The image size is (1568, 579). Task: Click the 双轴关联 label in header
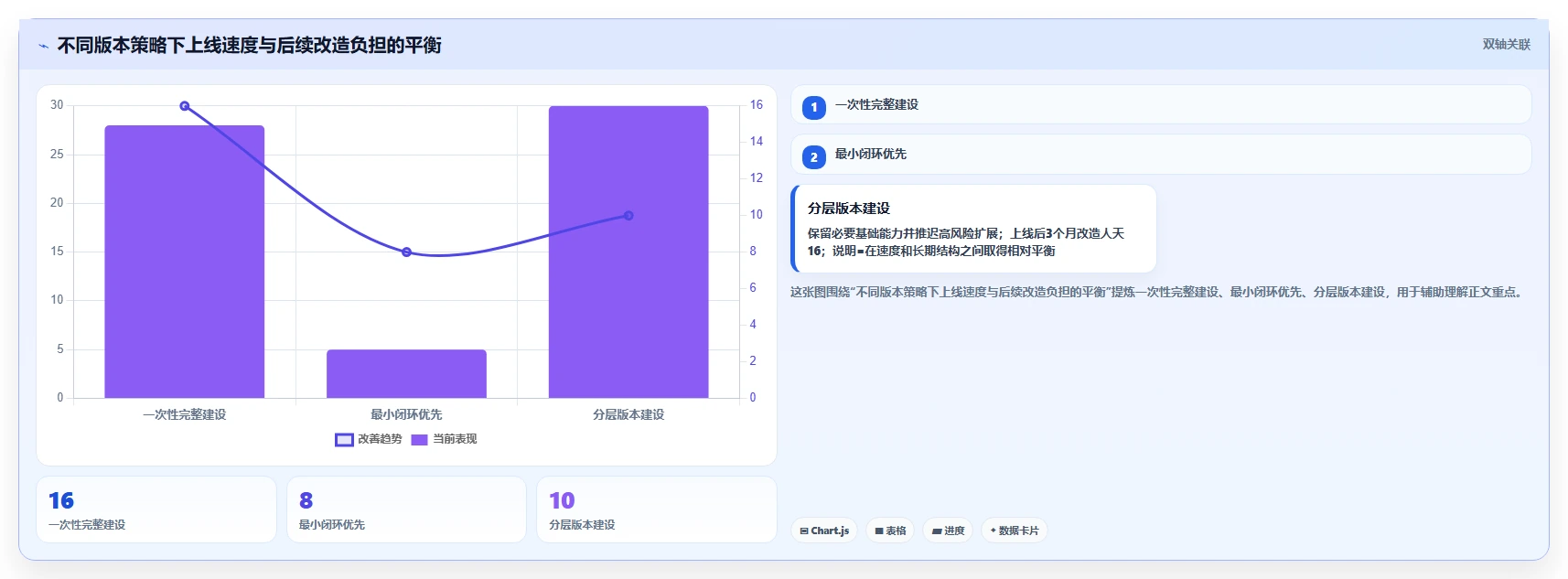pyautogui.click(x=1506, y=44)
